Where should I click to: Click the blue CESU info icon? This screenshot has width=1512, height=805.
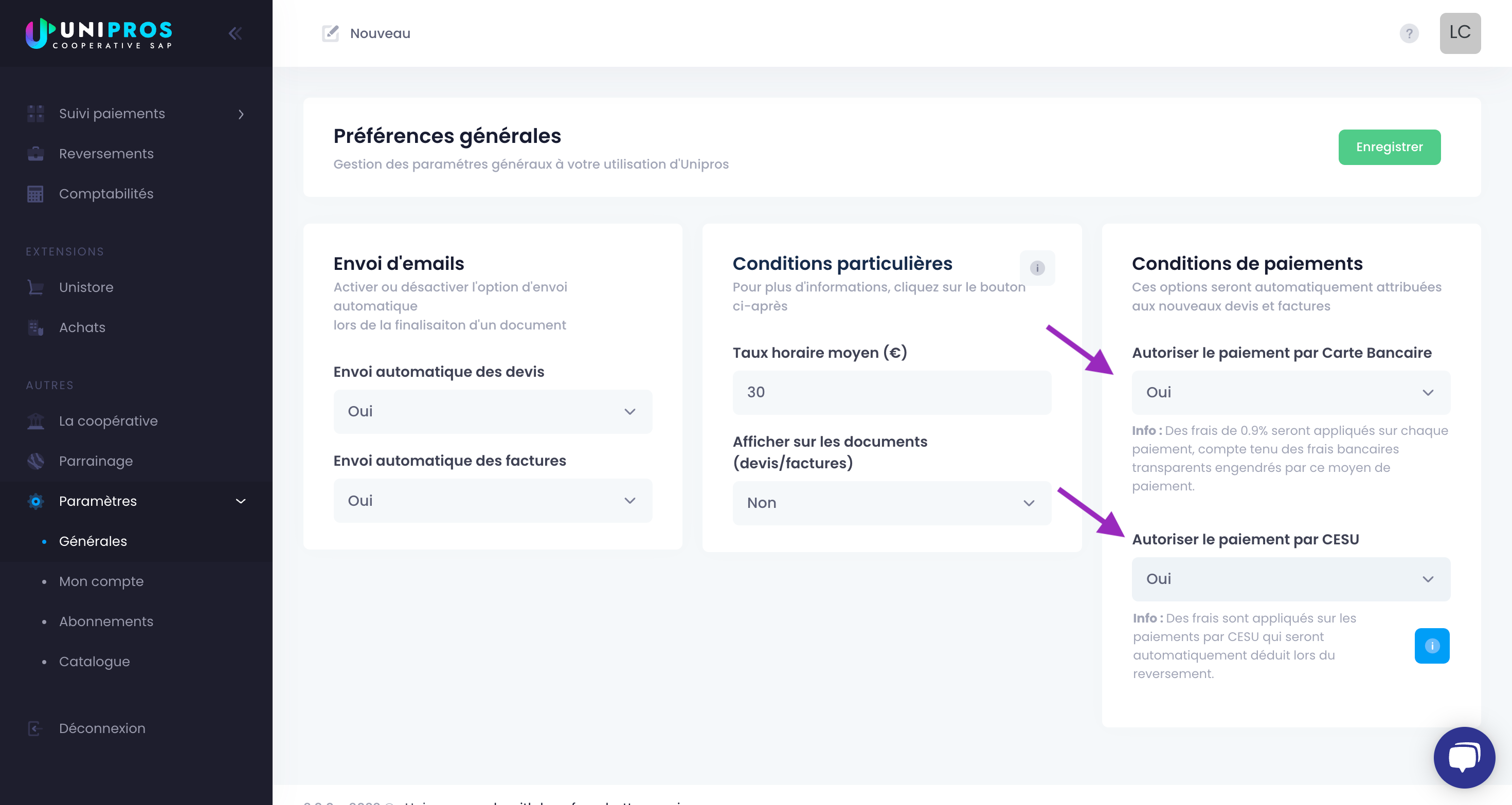[1432, 646]
